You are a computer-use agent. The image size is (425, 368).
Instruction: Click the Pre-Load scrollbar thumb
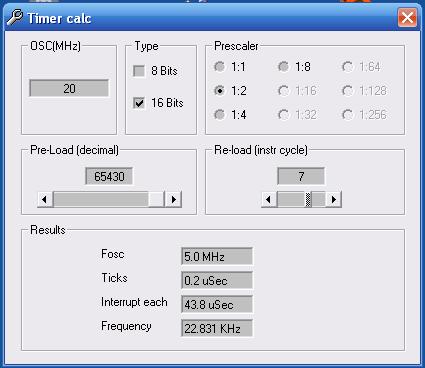coord(156,199)
